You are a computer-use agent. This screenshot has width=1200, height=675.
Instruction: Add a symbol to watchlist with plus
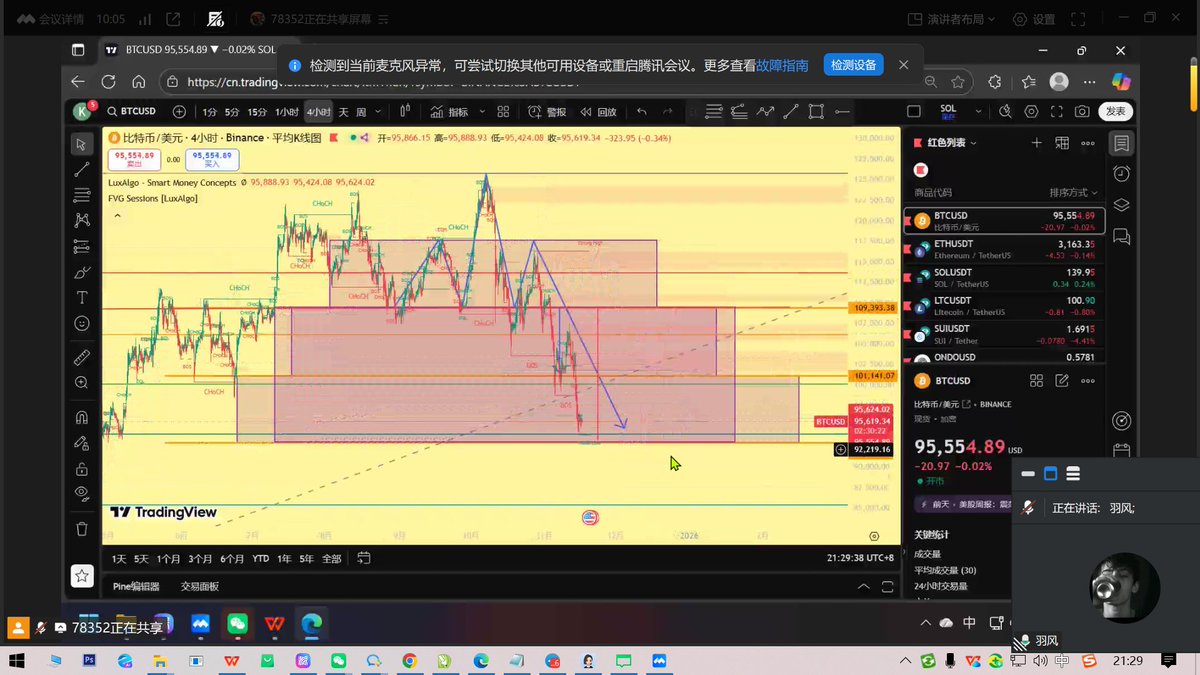tap(1037, 143)
